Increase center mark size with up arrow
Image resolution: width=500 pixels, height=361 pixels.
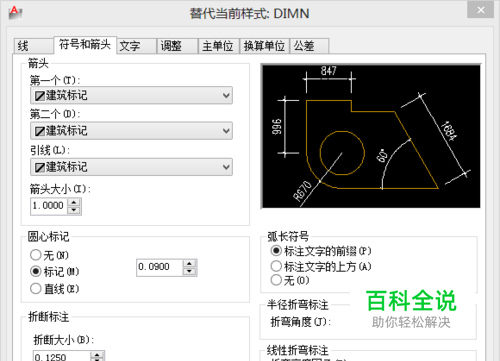[x=189, y=263]
